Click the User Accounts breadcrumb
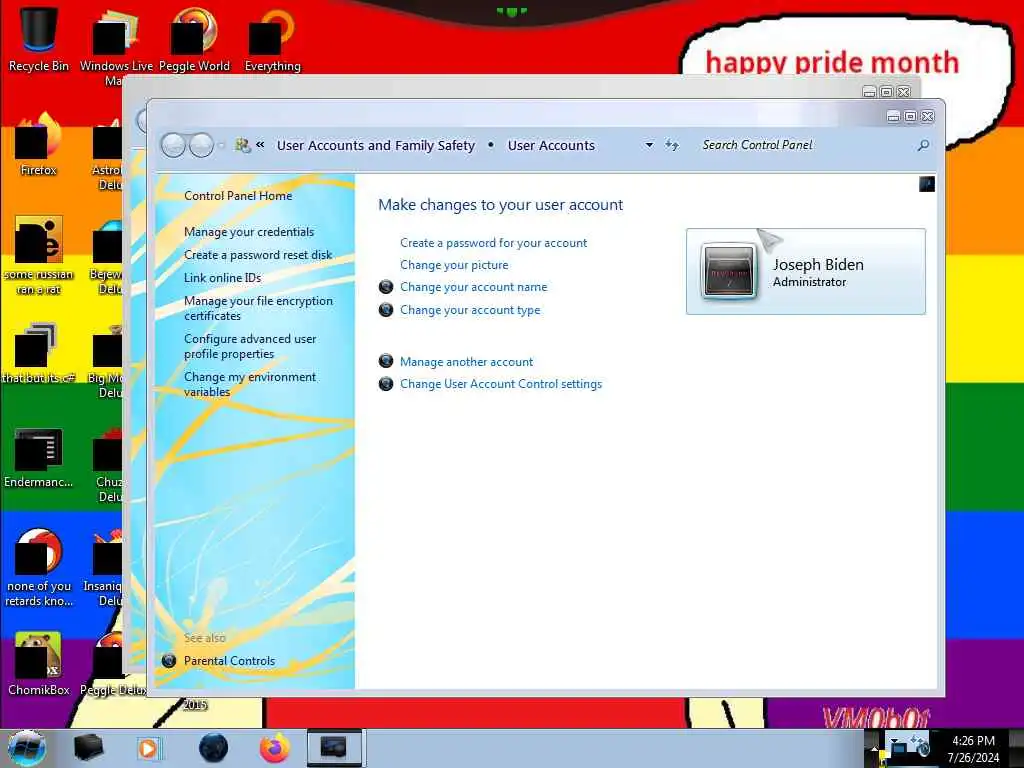The height and width of the screenshot is (768, 1024). (x=551, y=146)
